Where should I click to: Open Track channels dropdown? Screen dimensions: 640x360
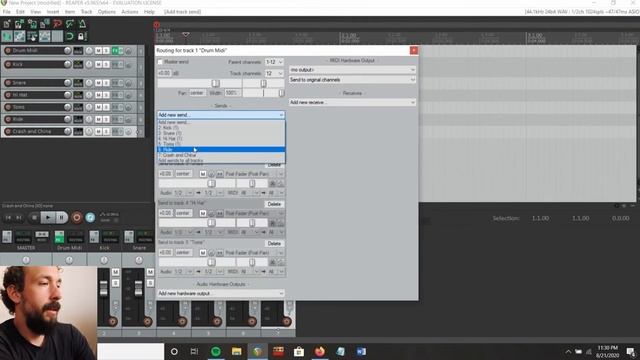click(x=274, y=73)
